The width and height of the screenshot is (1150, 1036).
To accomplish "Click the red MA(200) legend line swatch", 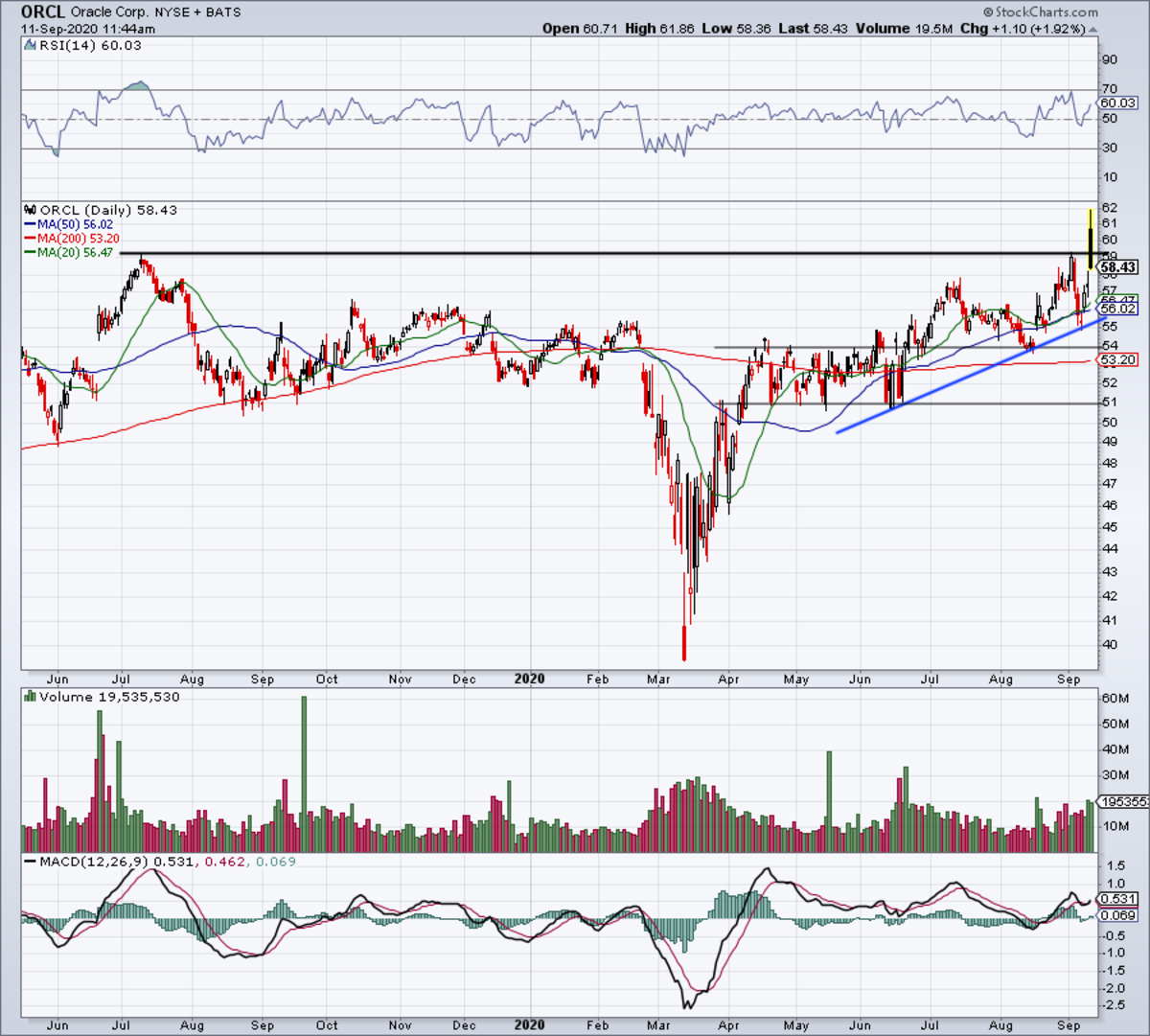I will [x=30, y=238].
